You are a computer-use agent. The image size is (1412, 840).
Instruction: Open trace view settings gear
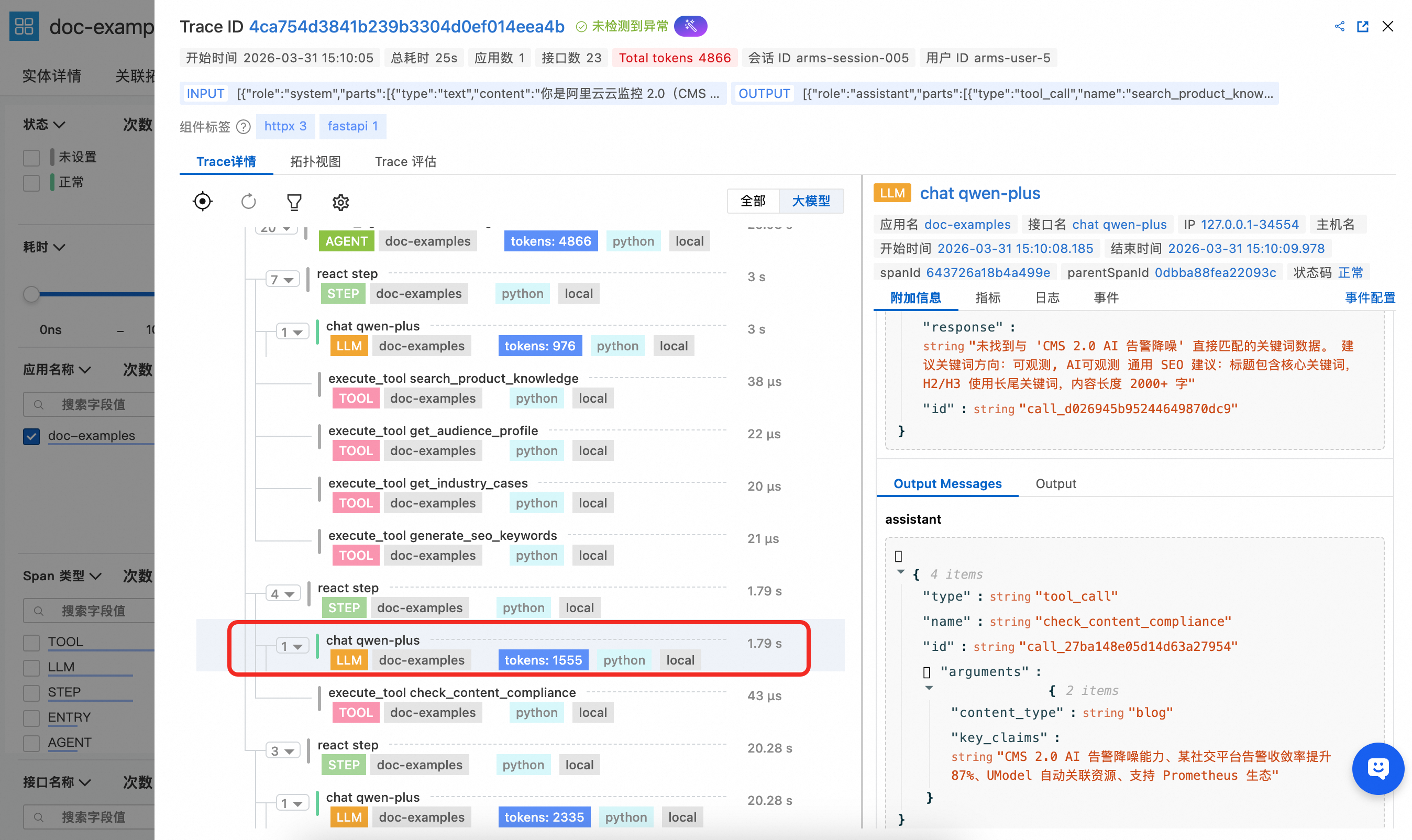[340, 202]
